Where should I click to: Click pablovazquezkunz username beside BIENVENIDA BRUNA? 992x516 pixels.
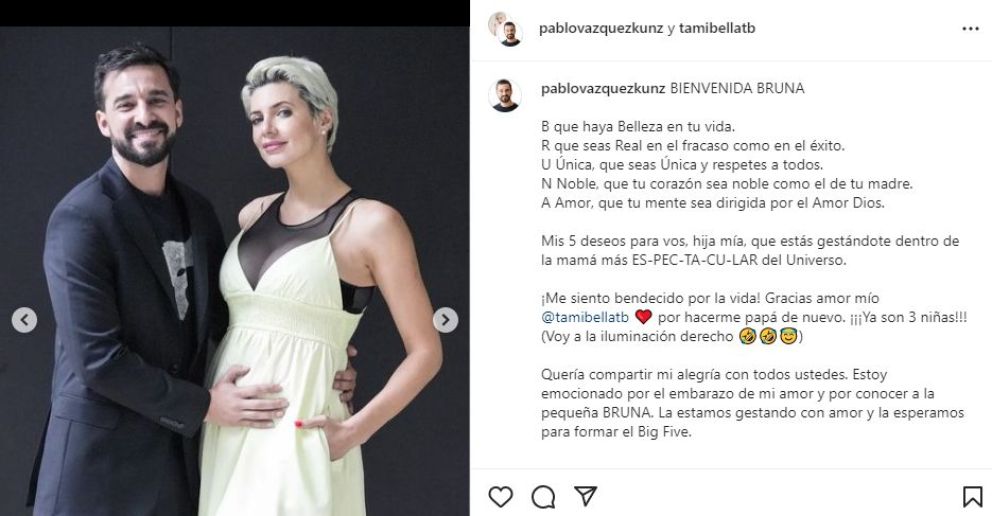603,89
